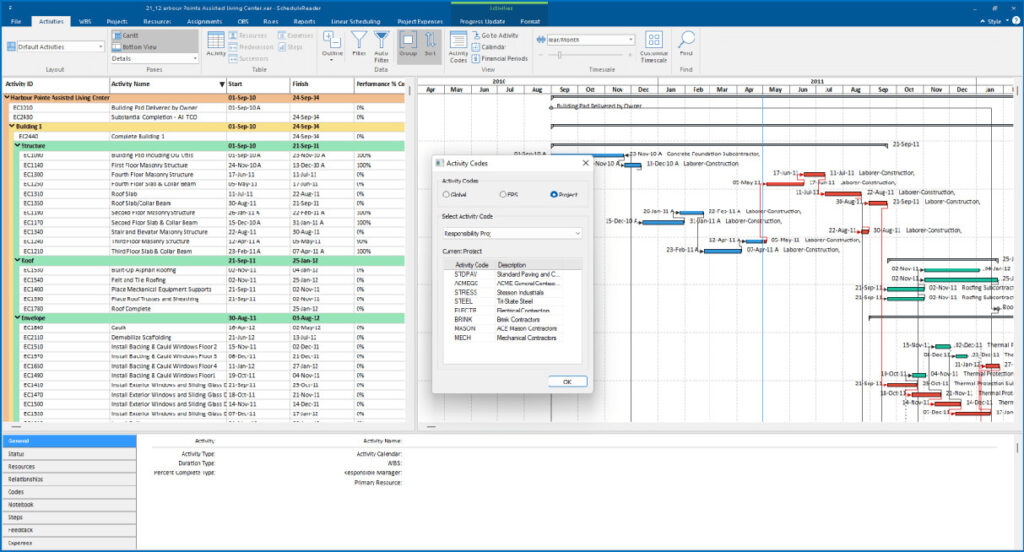1024x552 pixels.
Task: Open the File menu
Action: tap(16, 22)
